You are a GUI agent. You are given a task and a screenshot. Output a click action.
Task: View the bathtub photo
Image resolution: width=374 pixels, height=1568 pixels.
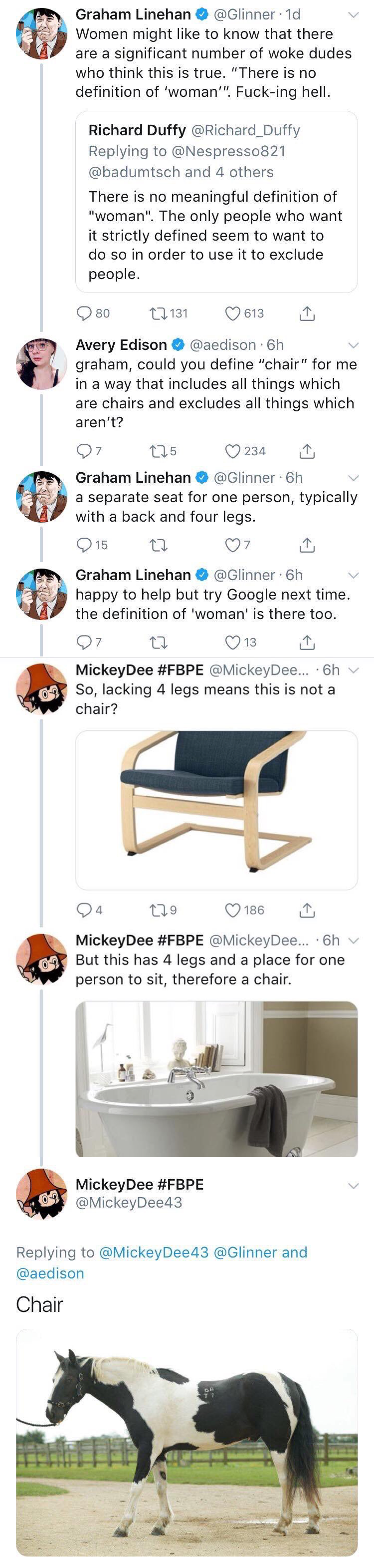click(x=216, y=1079)
